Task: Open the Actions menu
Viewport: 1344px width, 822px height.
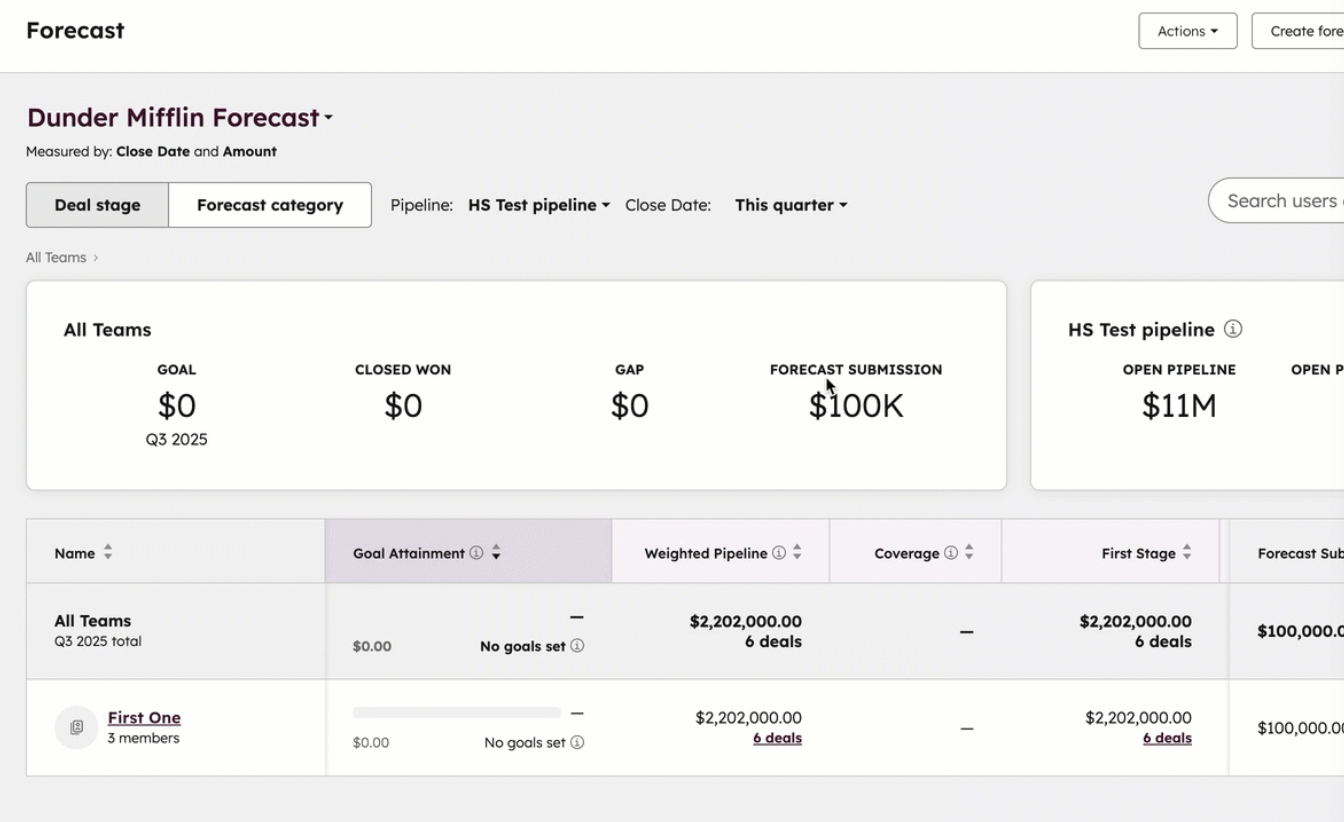Action: [x=1187, y=31]
